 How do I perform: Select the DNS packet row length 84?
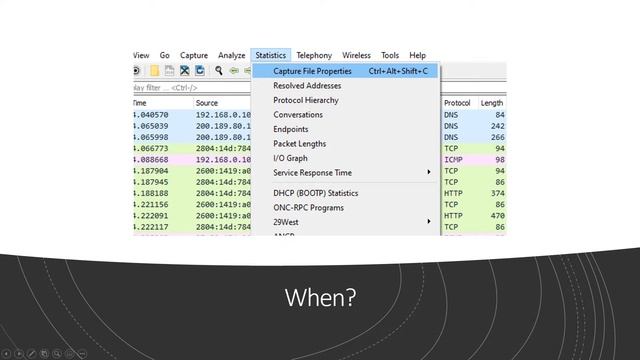tap(320, 115)
